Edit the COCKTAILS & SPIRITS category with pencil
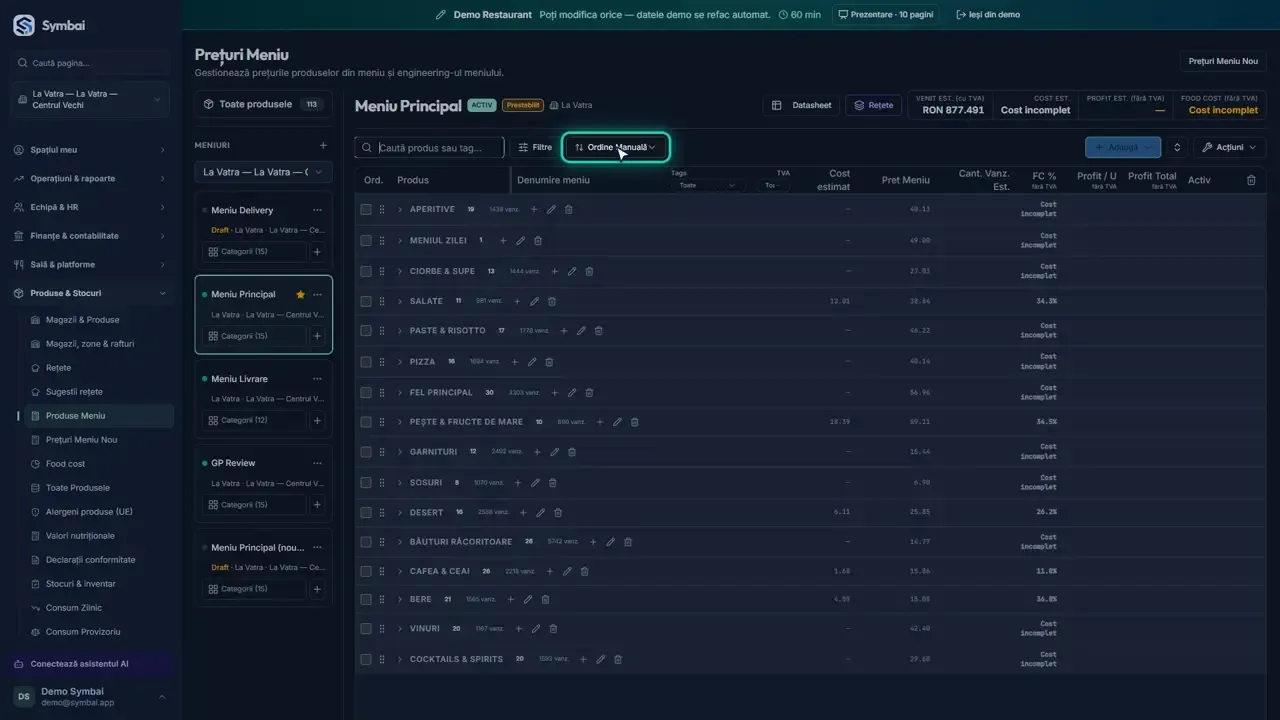This screenshot has width=1280, height=720. [x=600, y=659]
